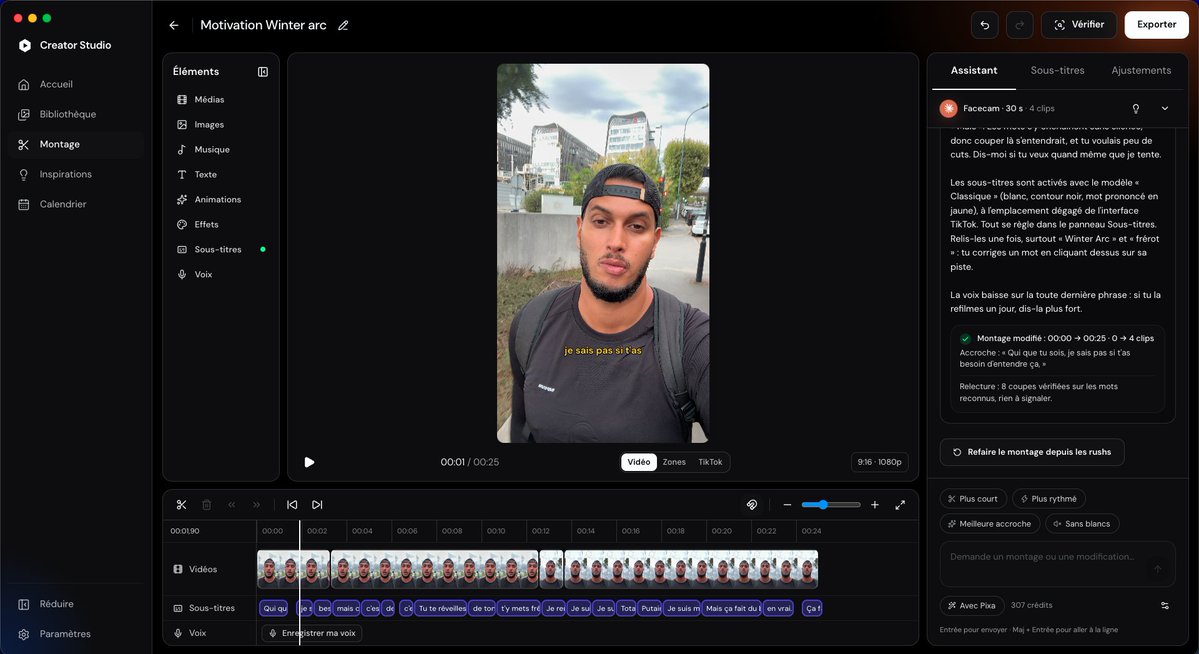Click the Exporter button
The image size is (1199, 654).
point(1156,25)
